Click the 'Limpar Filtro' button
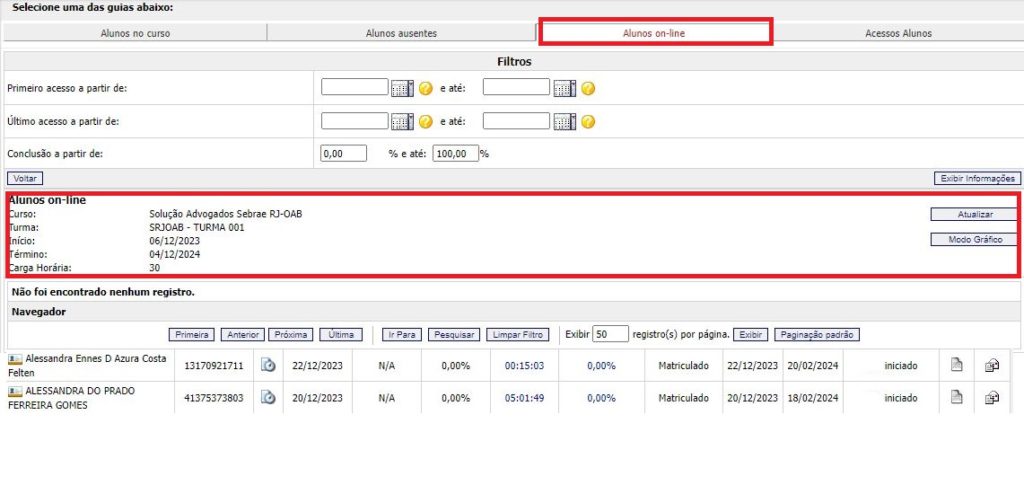 click(x=518, y=335)
